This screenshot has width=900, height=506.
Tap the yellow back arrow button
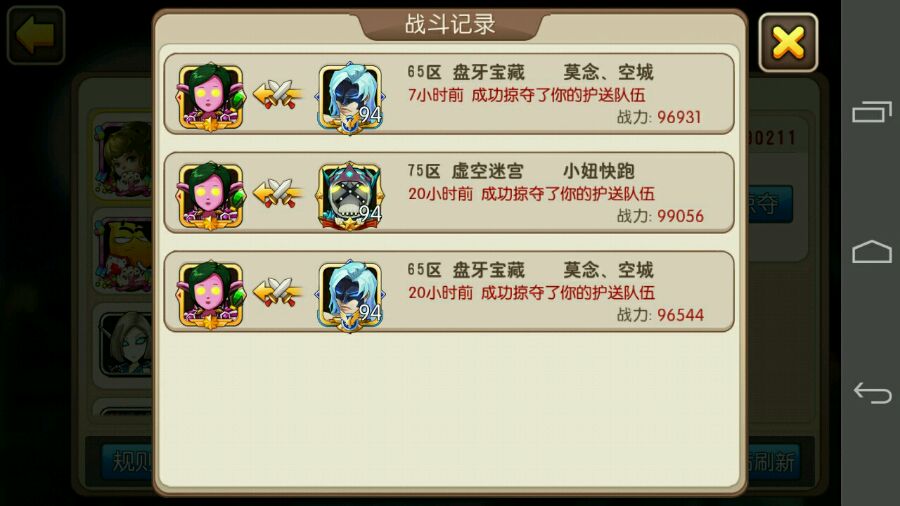[36, 35]
